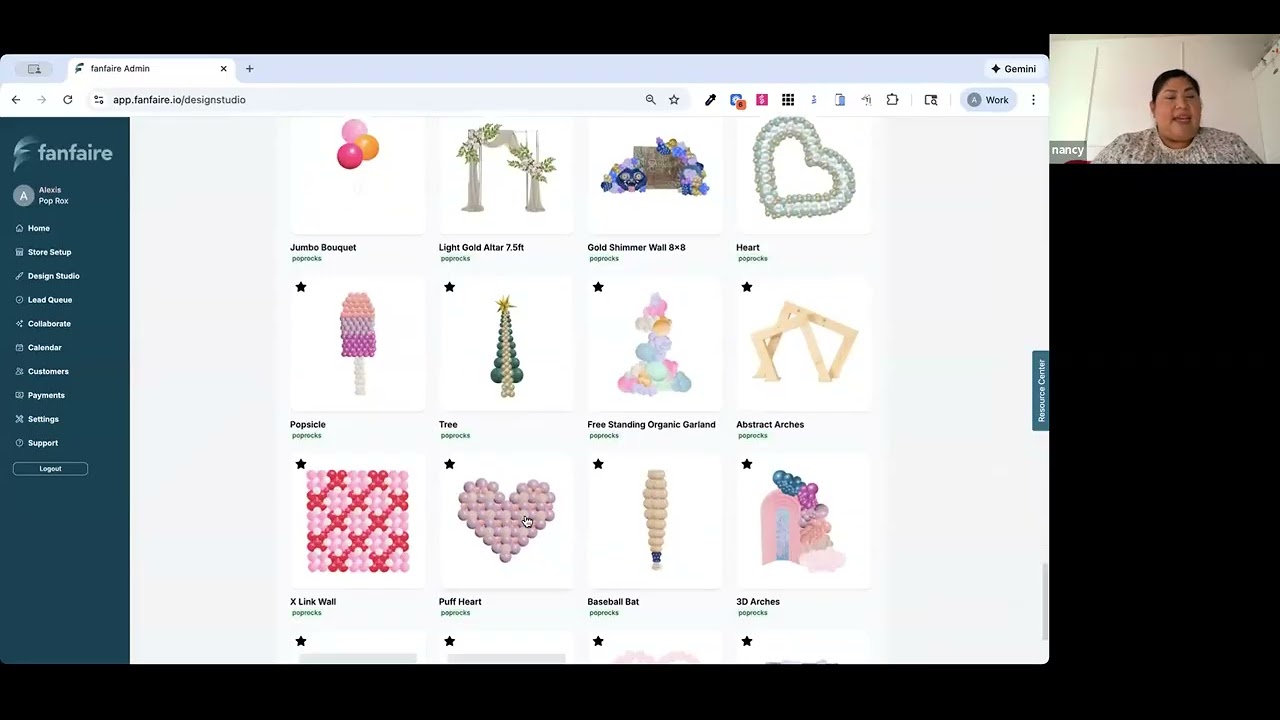Toggle favorite star on Abstract Arches
The image size is (1280, 720).
[x=747, y=287]
